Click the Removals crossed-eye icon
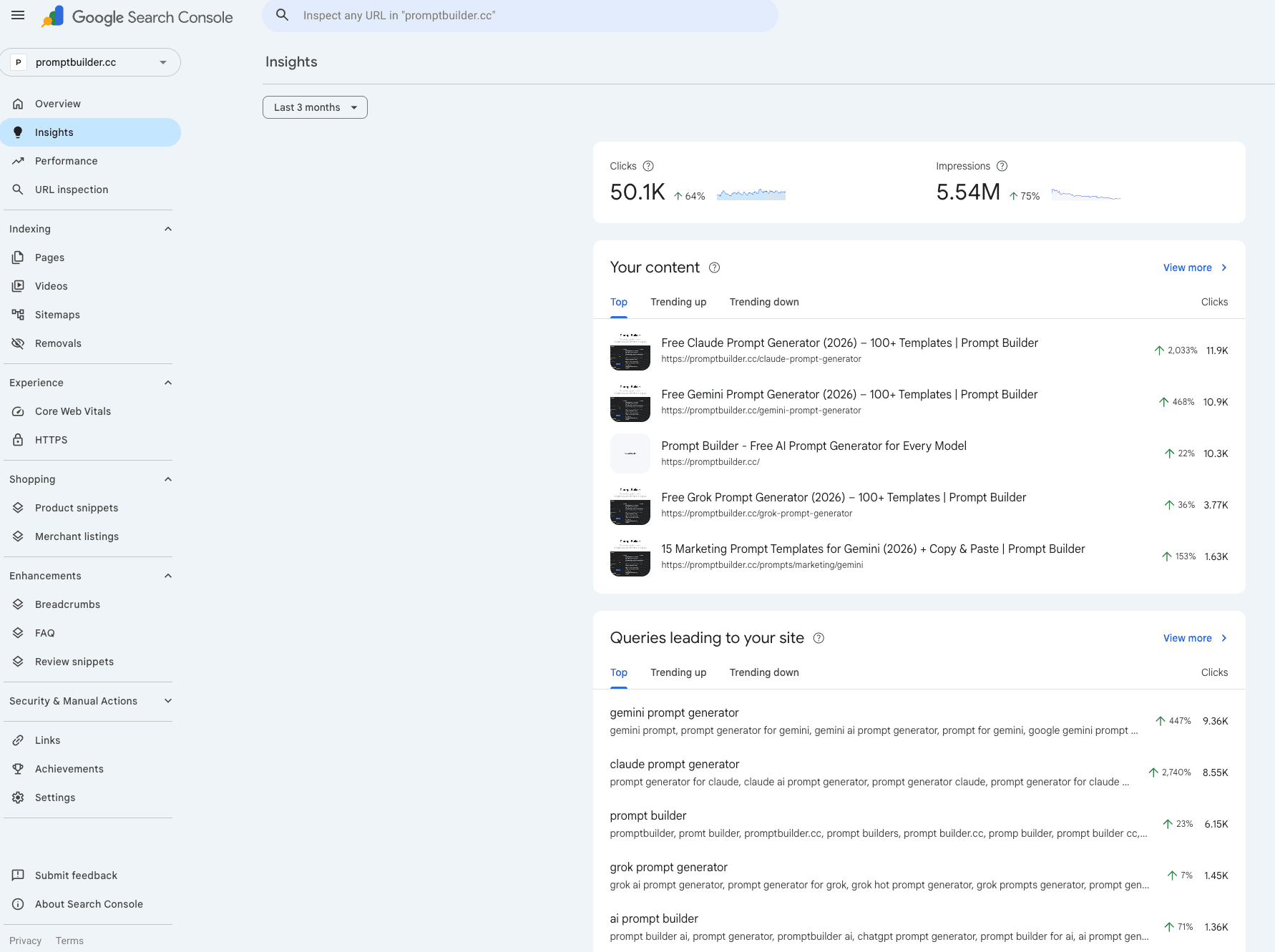This screenshot has height=952, width=1275. point(18,343)
